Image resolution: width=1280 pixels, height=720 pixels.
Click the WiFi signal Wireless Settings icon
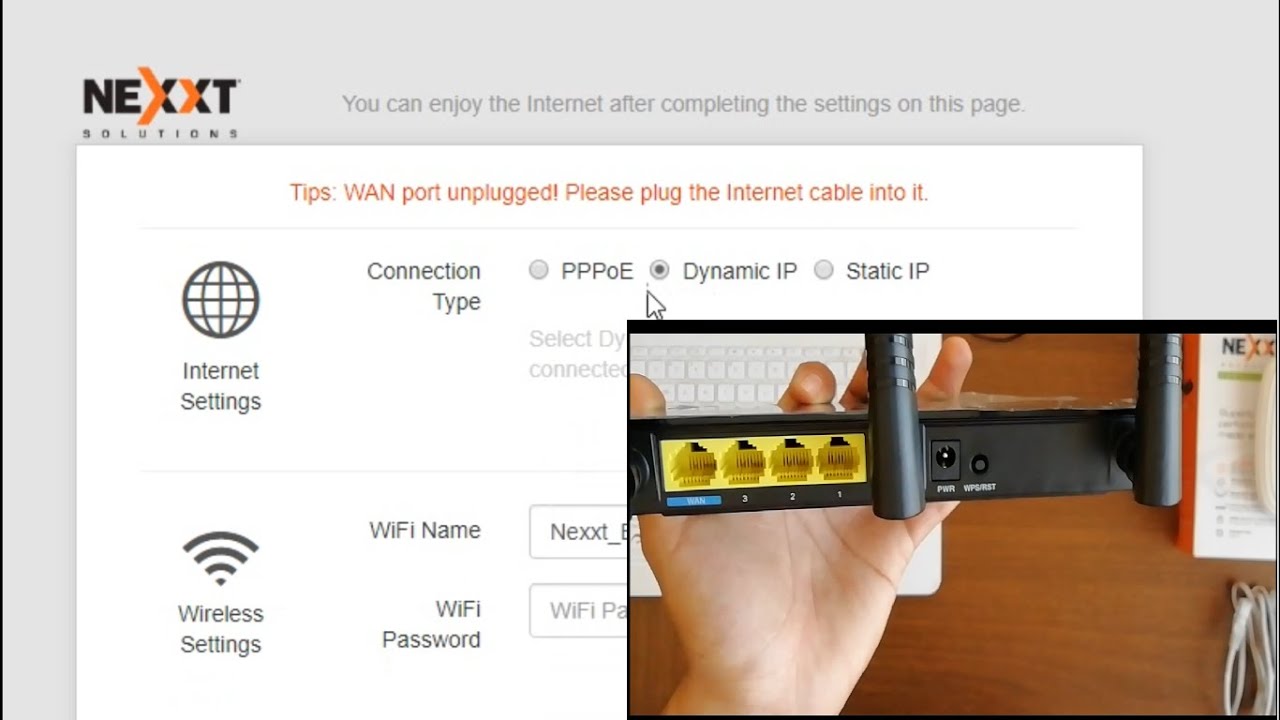pos(221,559)
